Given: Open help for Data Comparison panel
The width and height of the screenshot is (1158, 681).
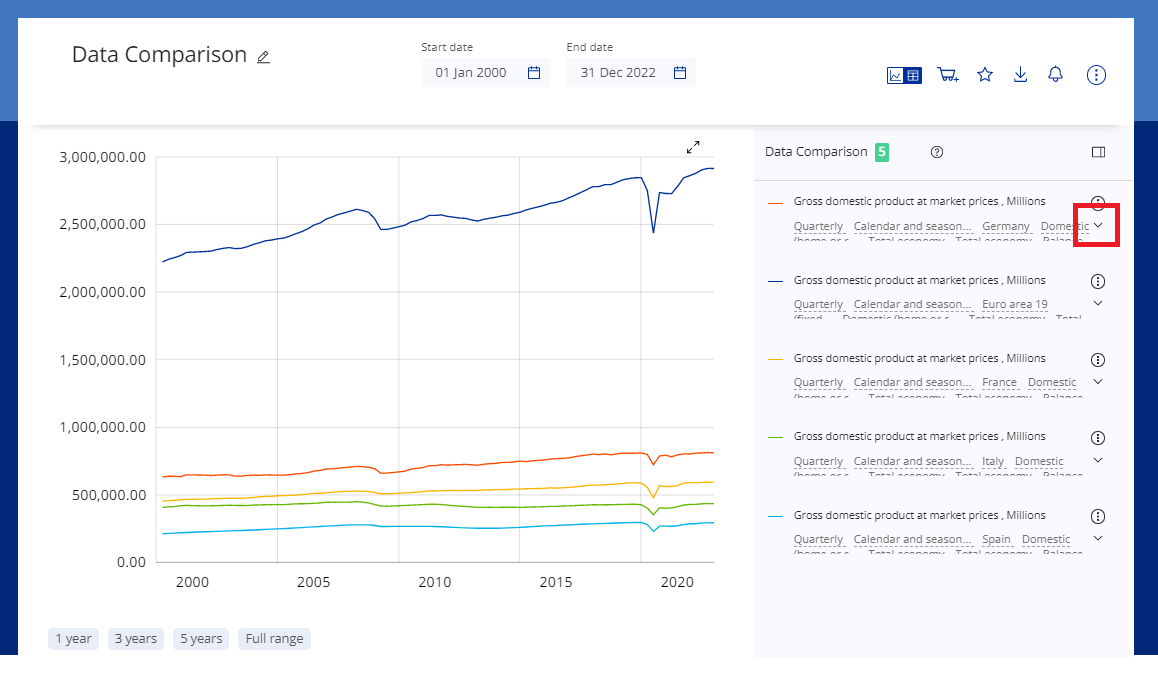Looking at the screenshot, I should (x=937, y=152).
